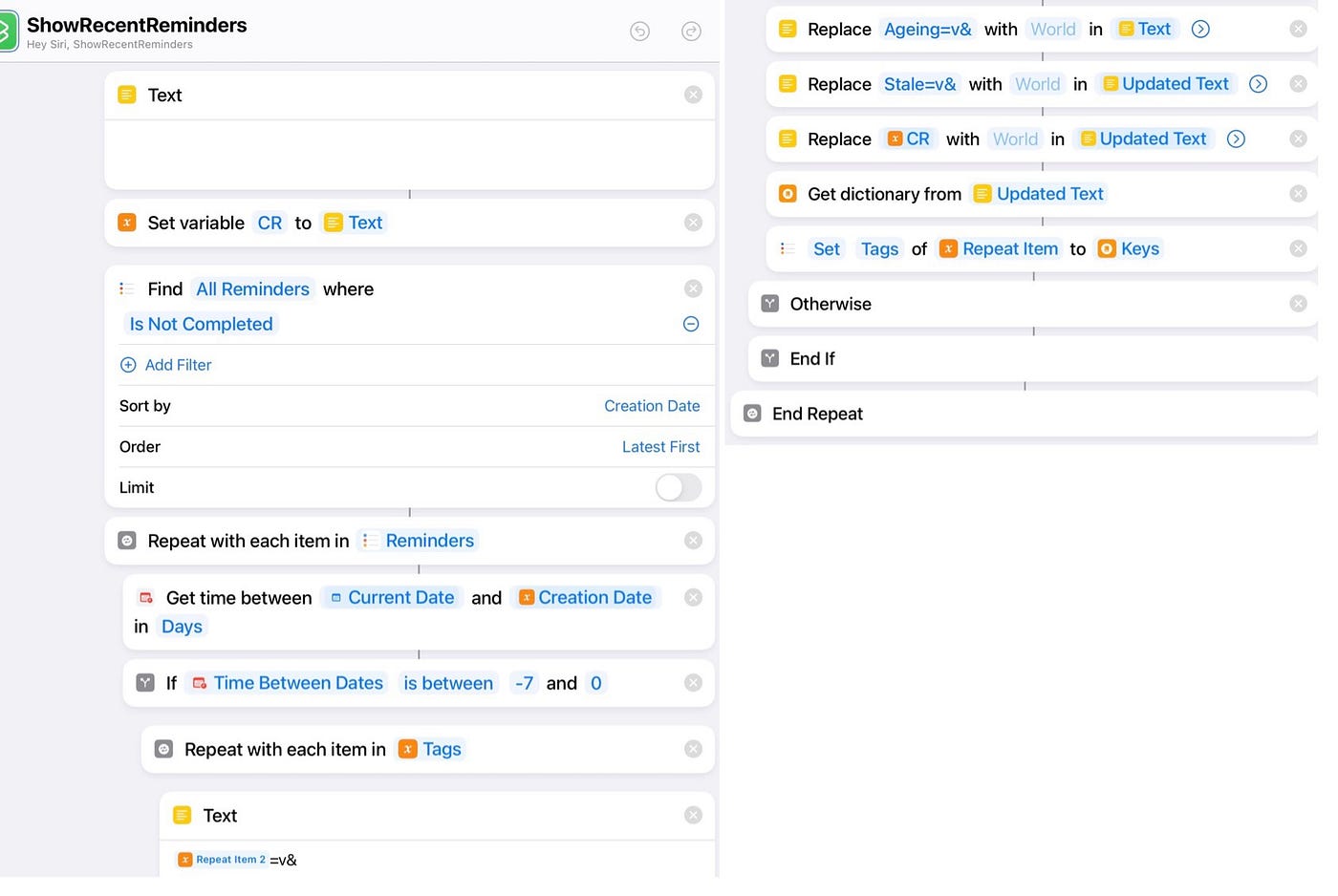Viewport: 1338px width, 896px height.
Task: Click Updated Text token in Replace Stale action
Action: point(1166,84)
